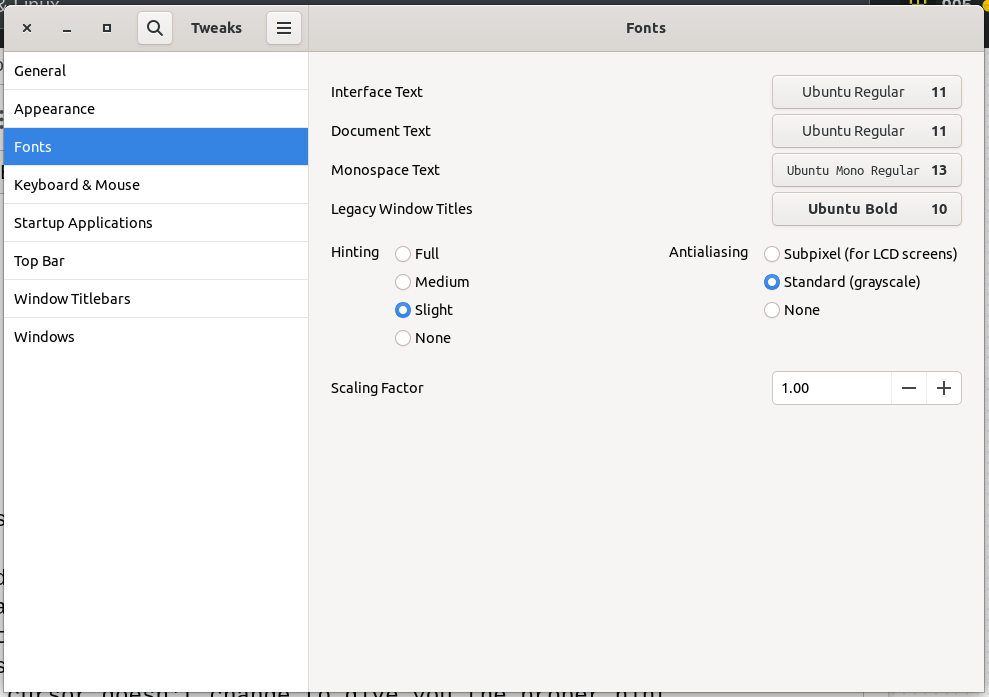Image resolution: width=989 pixels, height=697 pixels.
Task: Change the Monospace Text font
Action: pos(866,170)
